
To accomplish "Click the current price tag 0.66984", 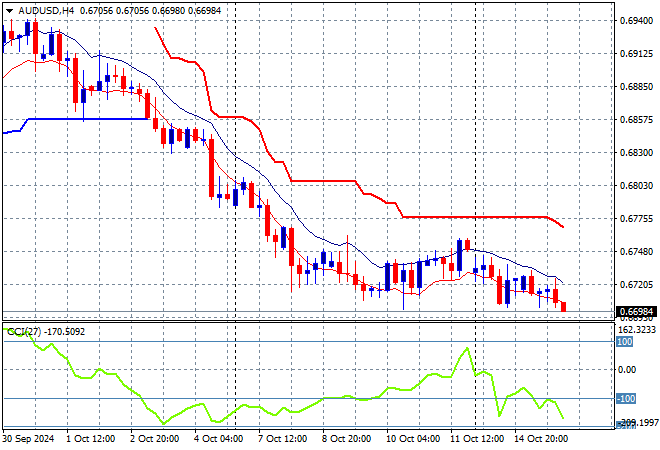I will click(636, 312).
